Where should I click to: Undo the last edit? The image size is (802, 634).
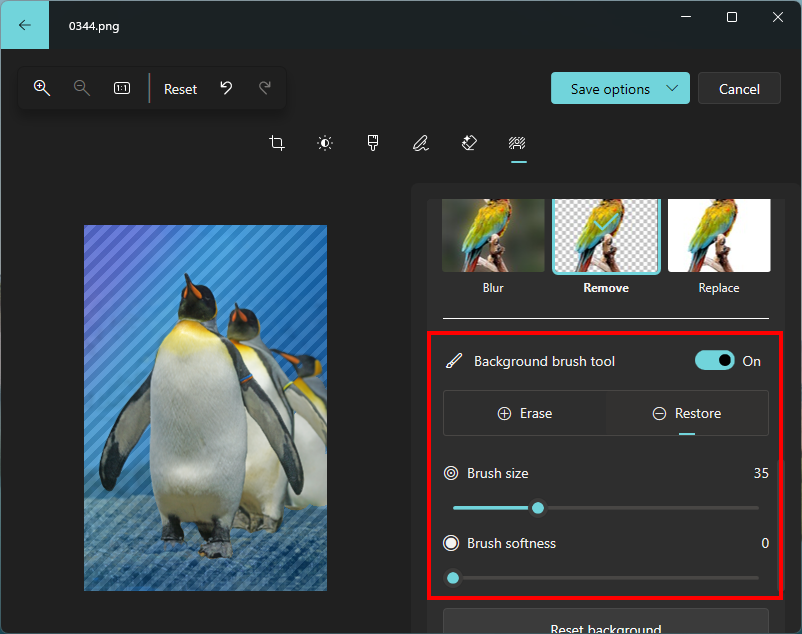tap(226, 88)
